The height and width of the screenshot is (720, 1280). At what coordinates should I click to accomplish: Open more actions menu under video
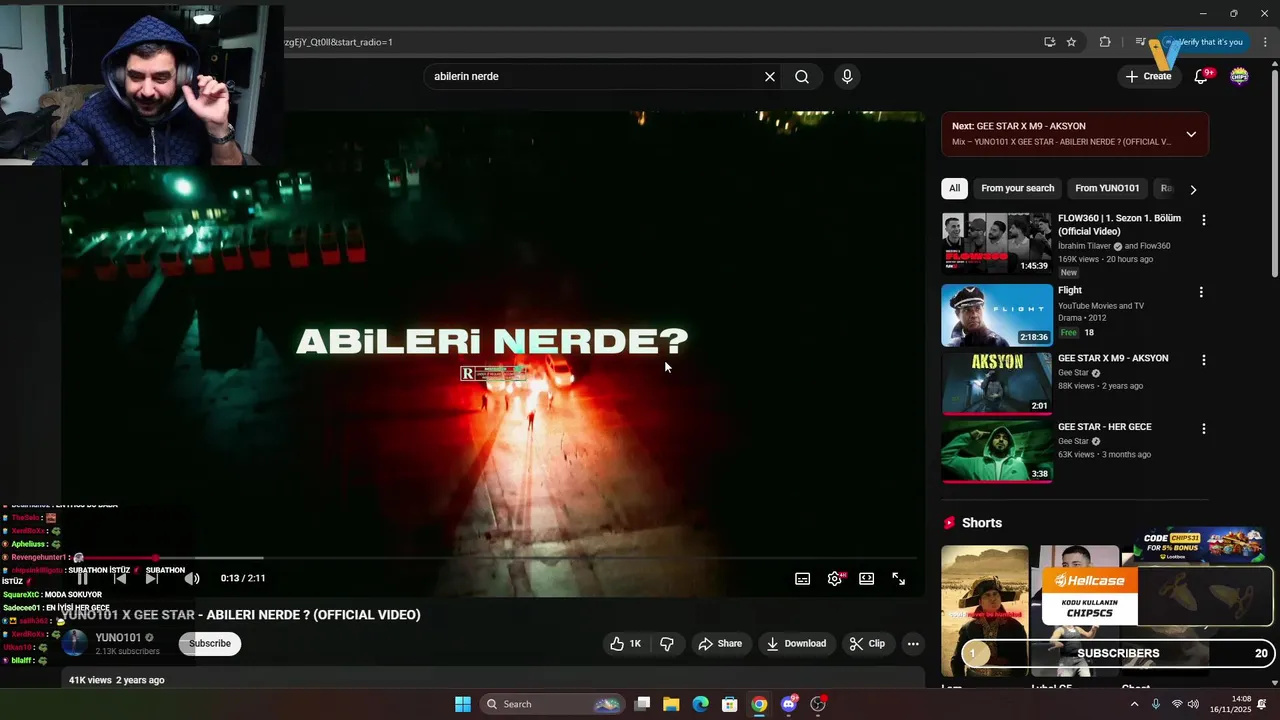pyautogui.click(x=913, y=644)
